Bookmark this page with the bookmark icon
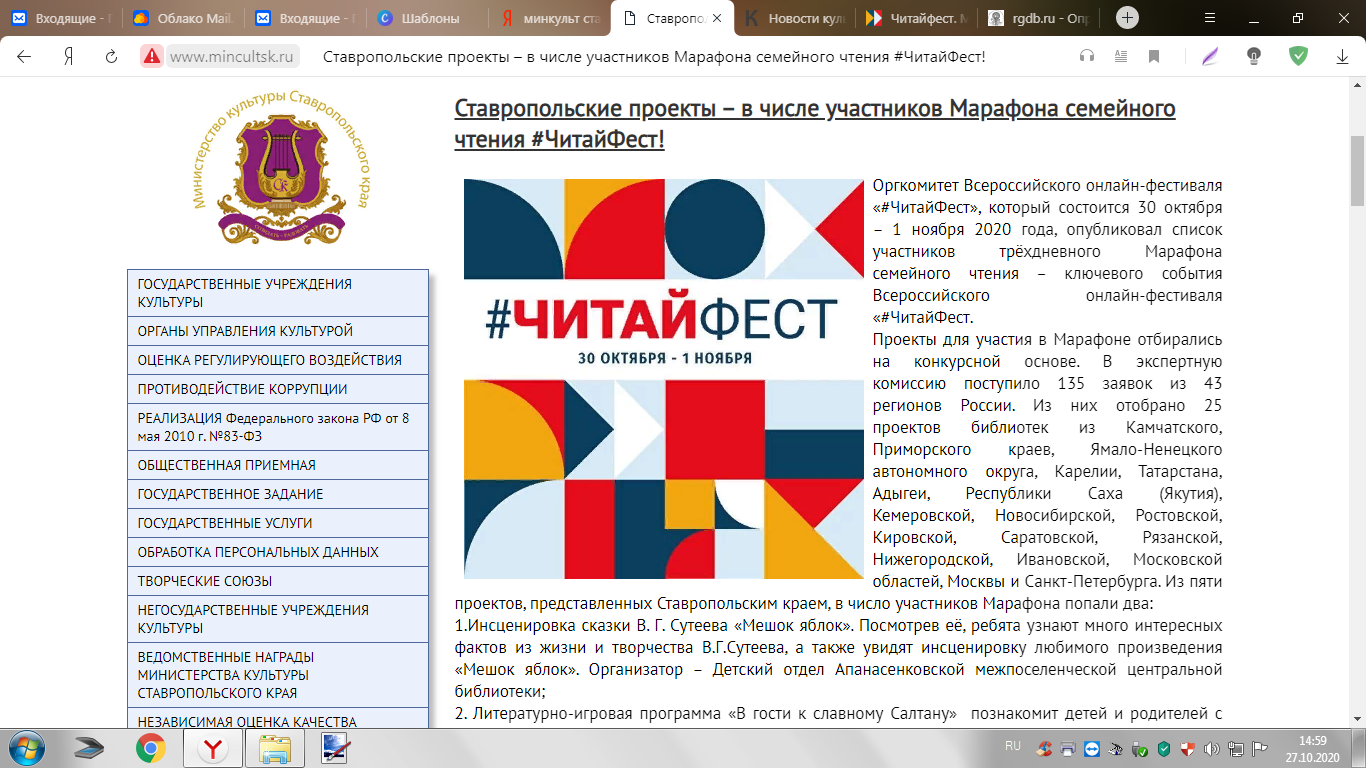Screen dimensions: 1366x768 (1154, 57)
